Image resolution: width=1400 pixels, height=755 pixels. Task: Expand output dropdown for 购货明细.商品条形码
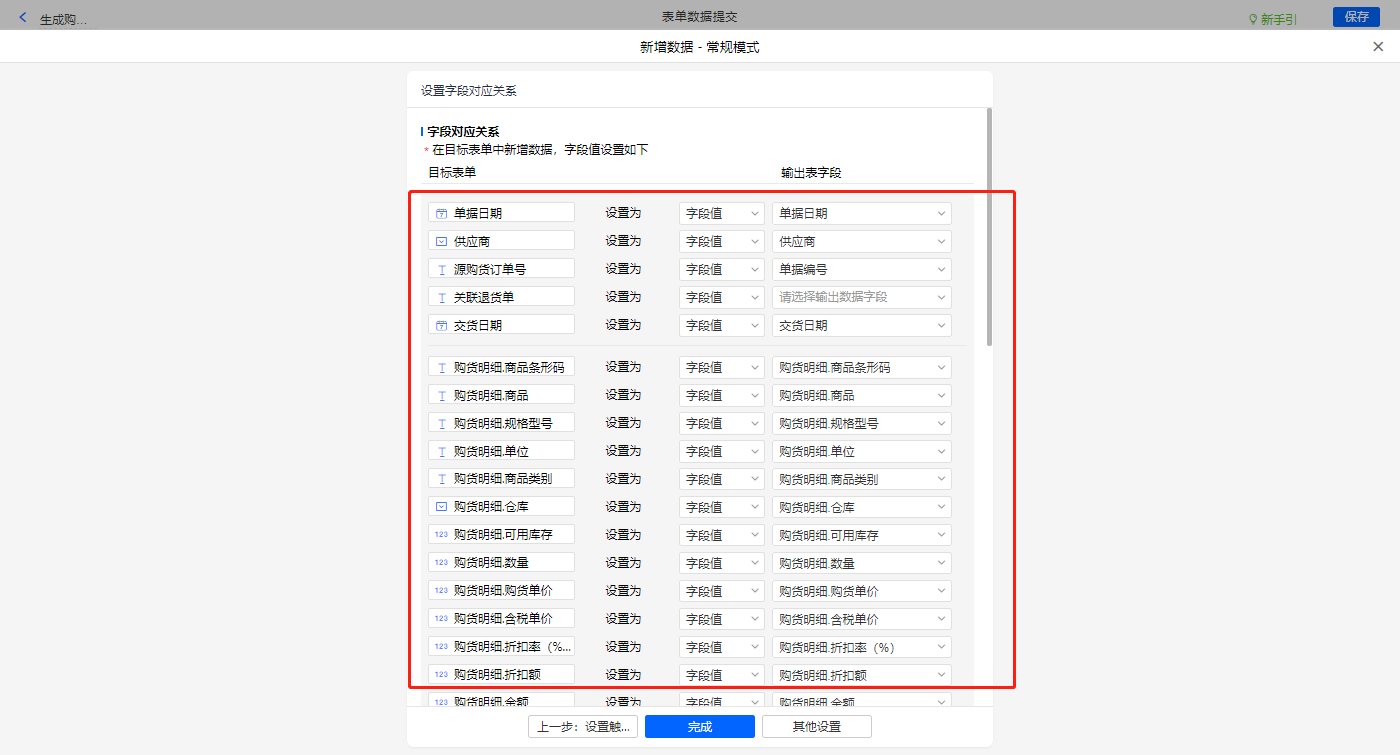point(861,367)
